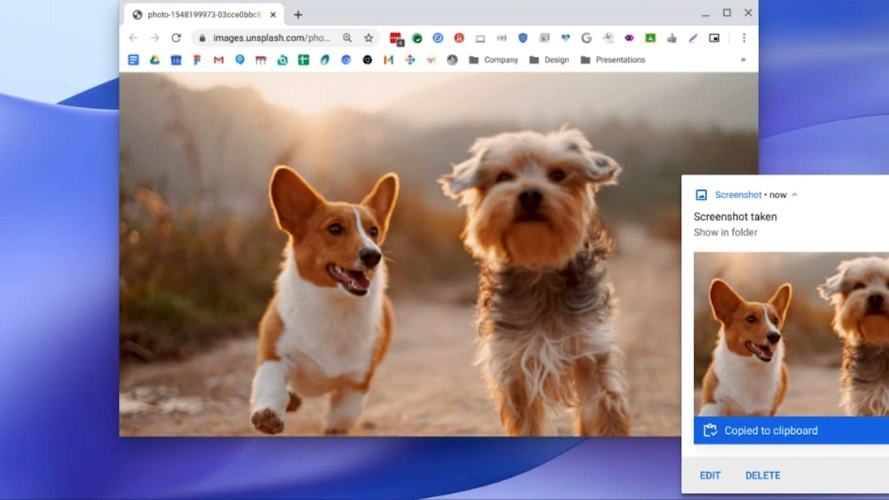Click DELETE in the screenshot notification
Viewport: 889px width, 500px height.
[763, 475]
